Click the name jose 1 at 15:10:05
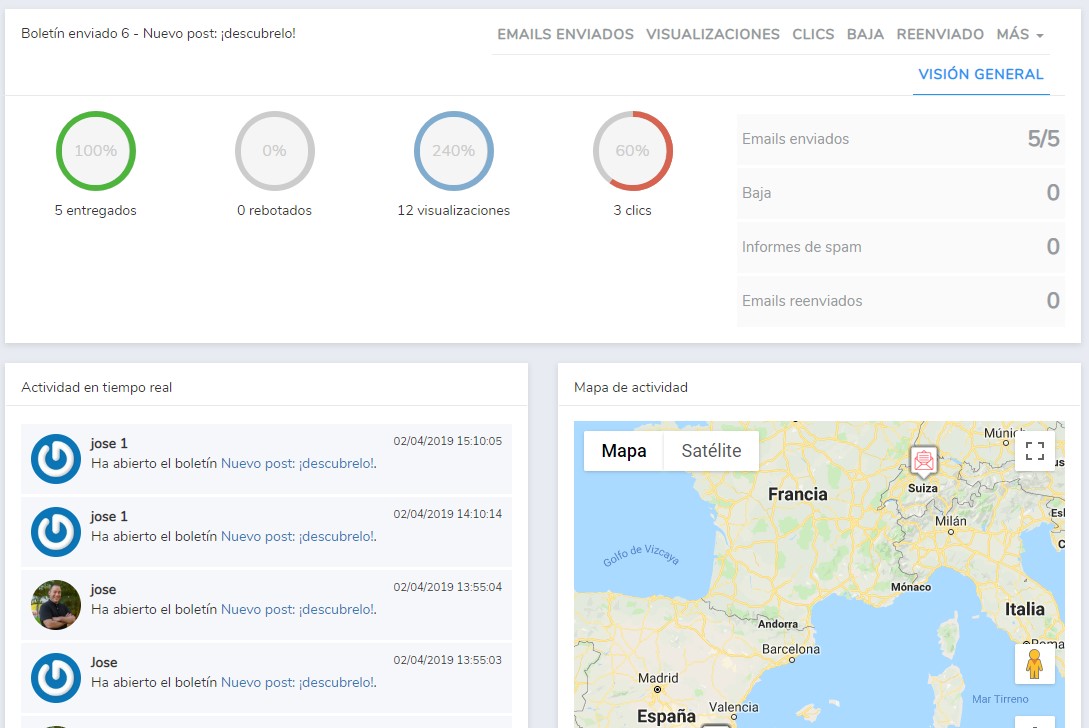The height and width of the screenshot is (728, 1089). pyautogui.click(x=109, y=443)
